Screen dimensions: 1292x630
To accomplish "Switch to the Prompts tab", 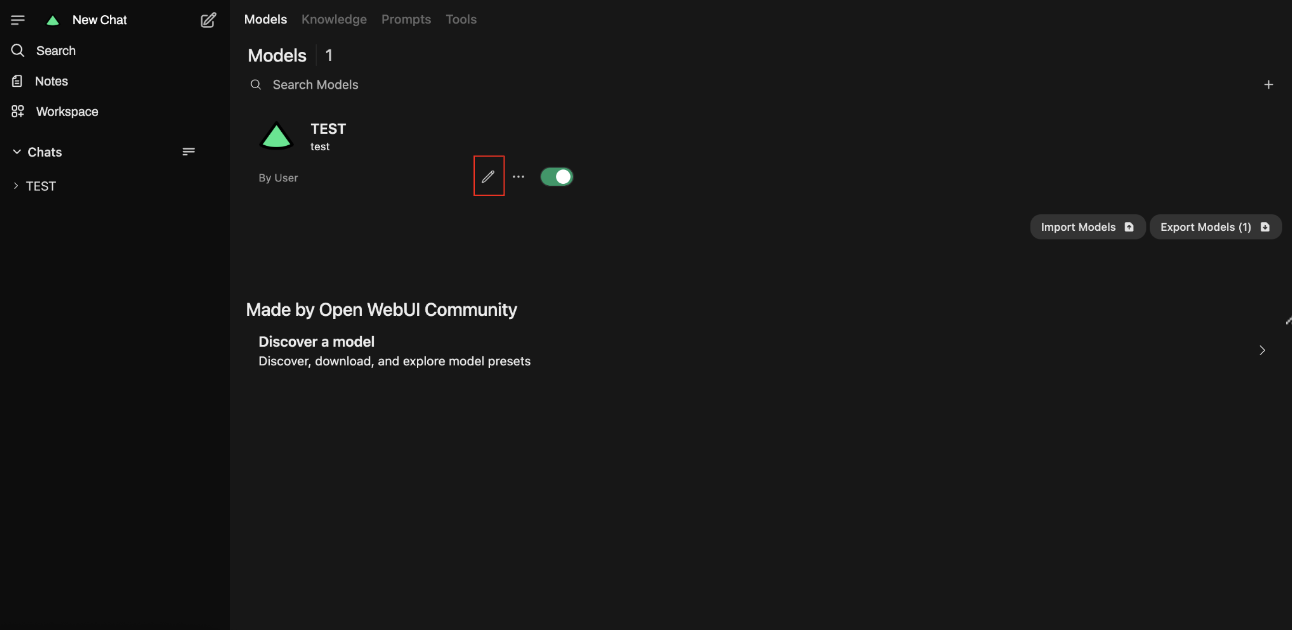I will [406, 19].
